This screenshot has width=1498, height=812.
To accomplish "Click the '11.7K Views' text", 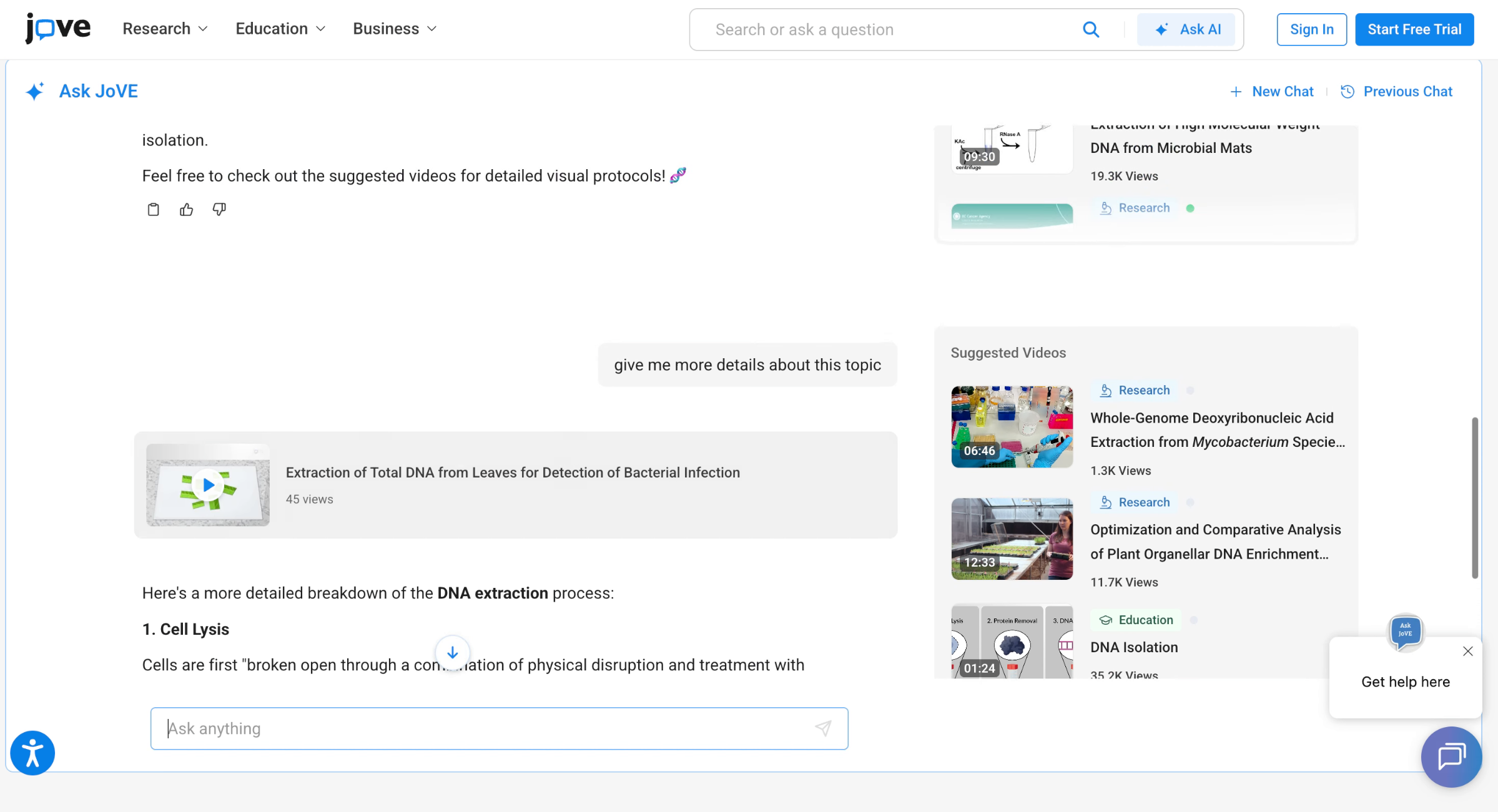I will (1124, 582).
